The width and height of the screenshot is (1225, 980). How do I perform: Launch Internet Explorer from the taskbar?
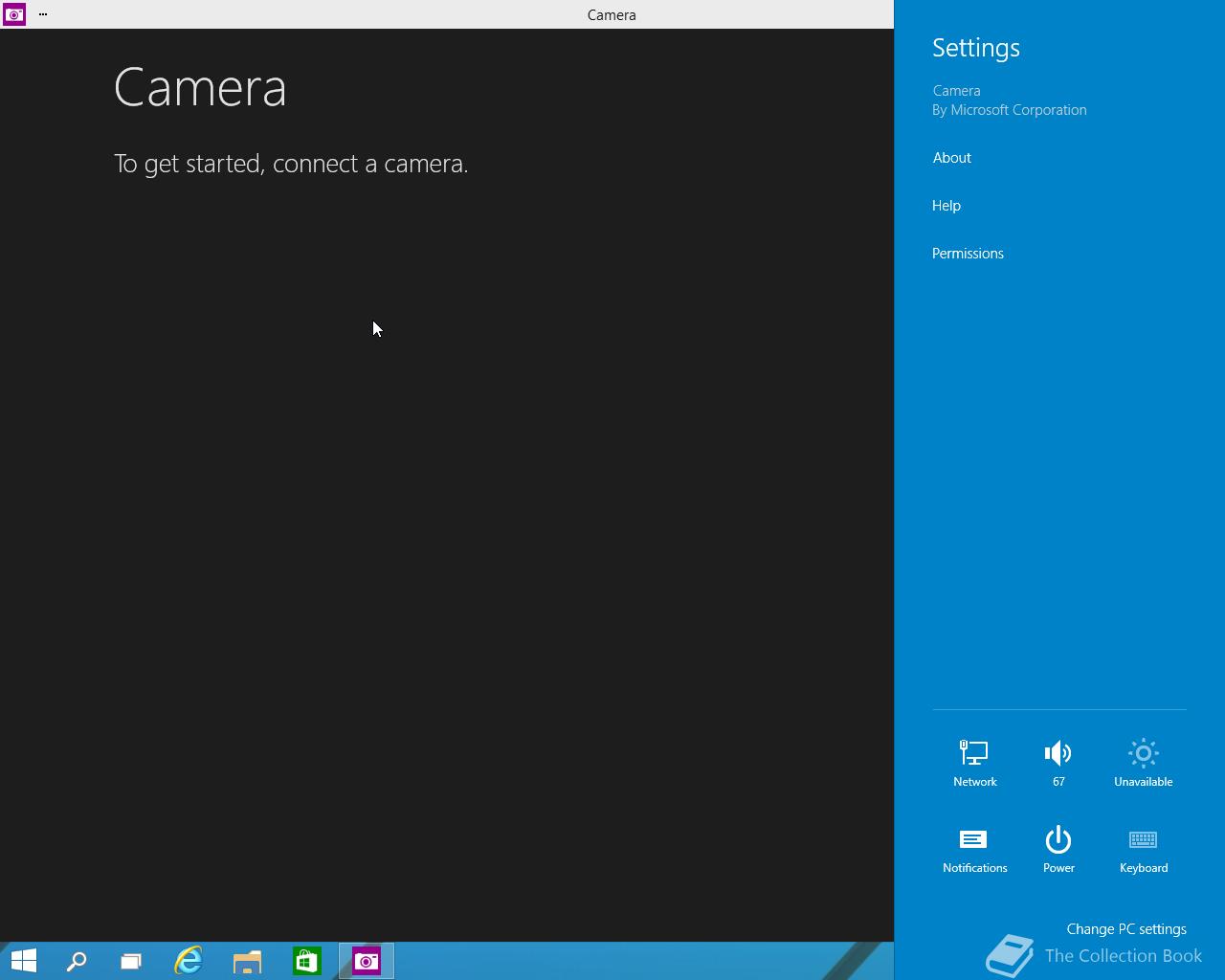tap(189, 961)
